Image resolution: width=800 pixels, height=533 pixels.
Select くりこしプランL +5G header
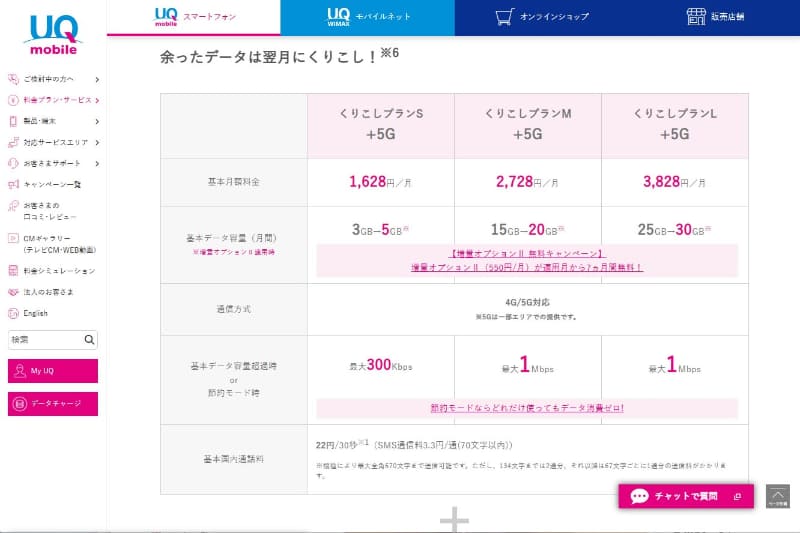coord(675,124)
